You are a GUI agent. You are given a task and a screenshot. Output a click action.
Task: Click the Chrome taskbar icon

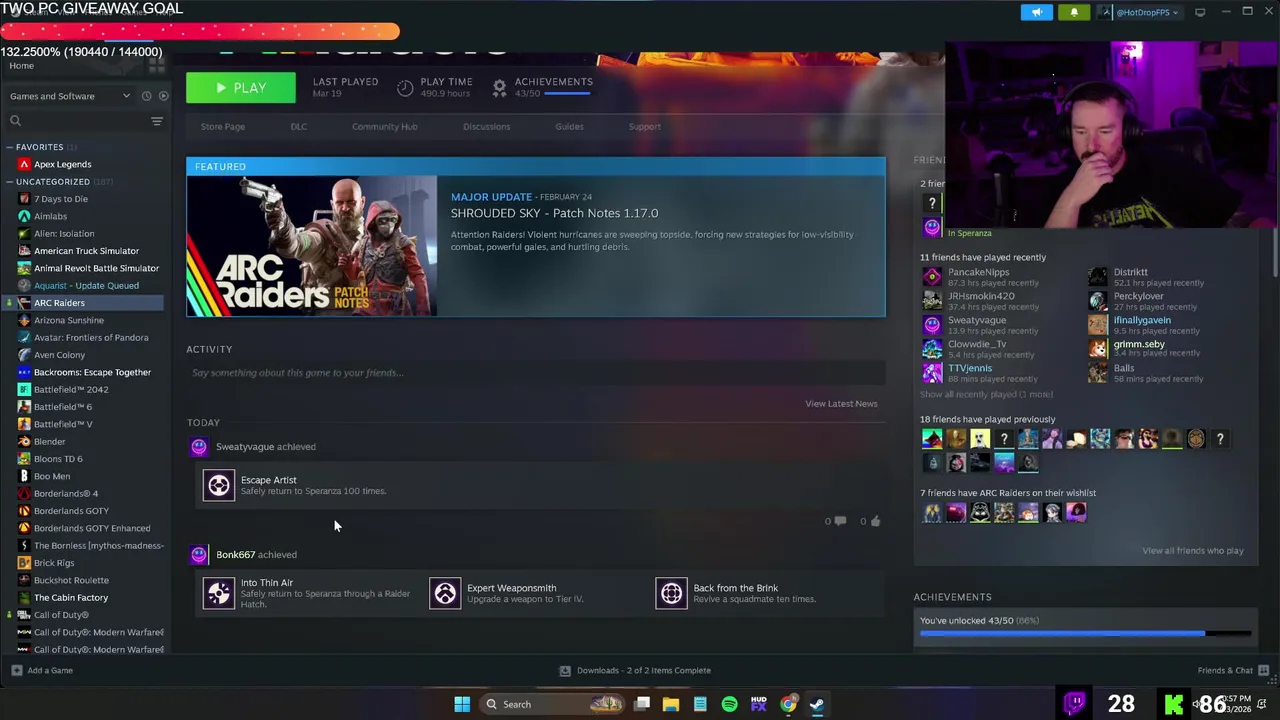tap(788, 704)
